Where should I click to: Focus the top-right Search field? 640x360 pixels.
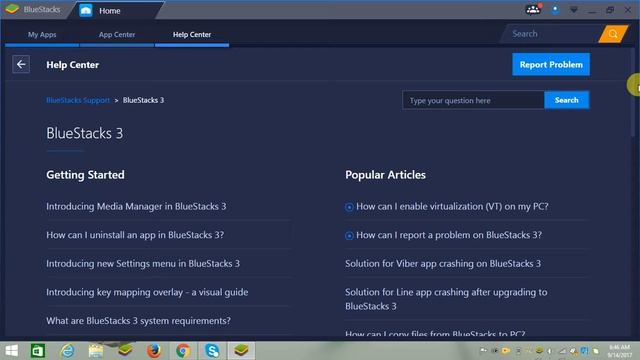pos(552,34)
